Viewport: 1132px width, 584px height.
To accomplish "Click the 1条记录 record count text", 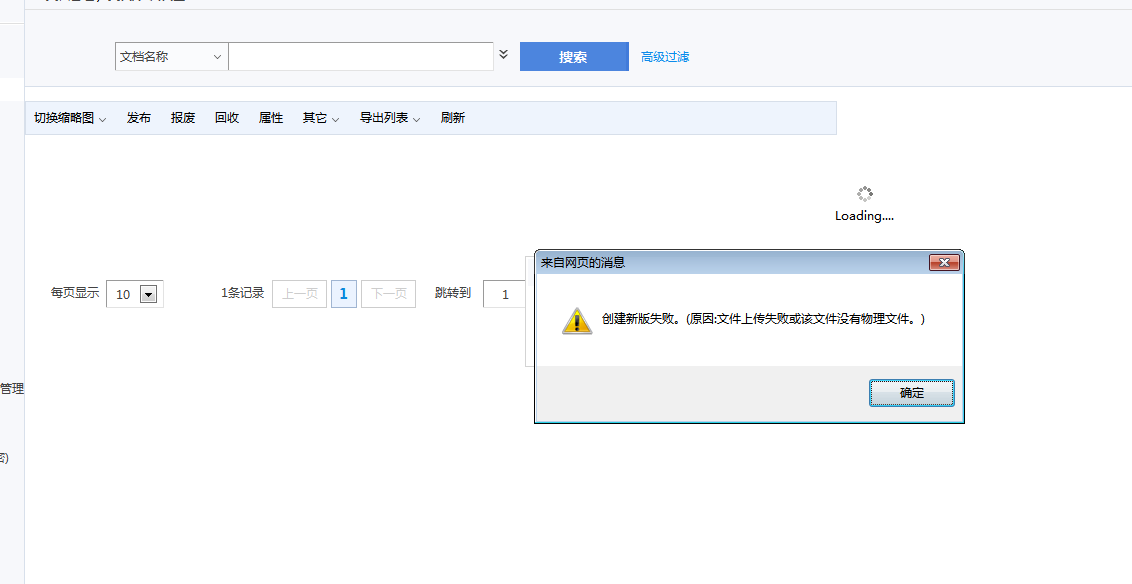I will point(243,293).
